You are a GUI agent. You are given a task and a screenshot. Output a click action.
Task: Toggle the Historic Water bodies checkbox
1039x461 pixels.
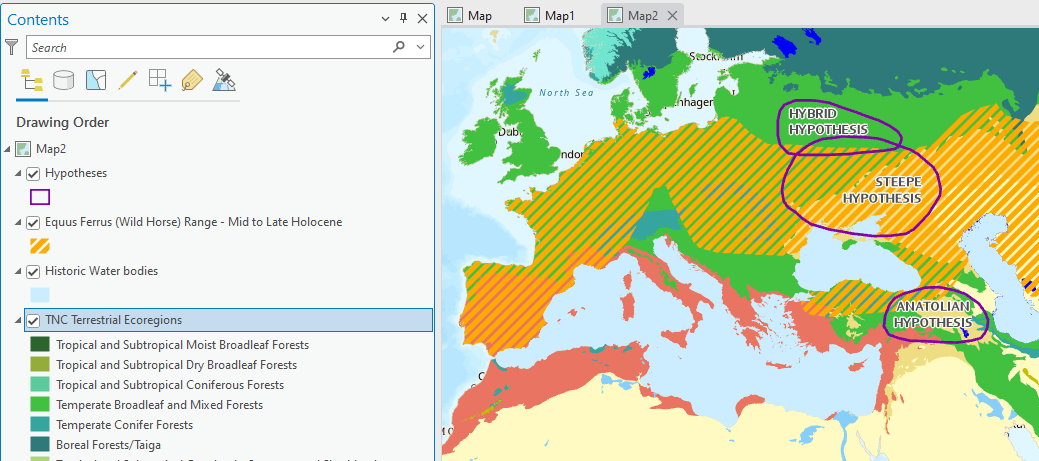pyautogui.click(x=33, y=271)
